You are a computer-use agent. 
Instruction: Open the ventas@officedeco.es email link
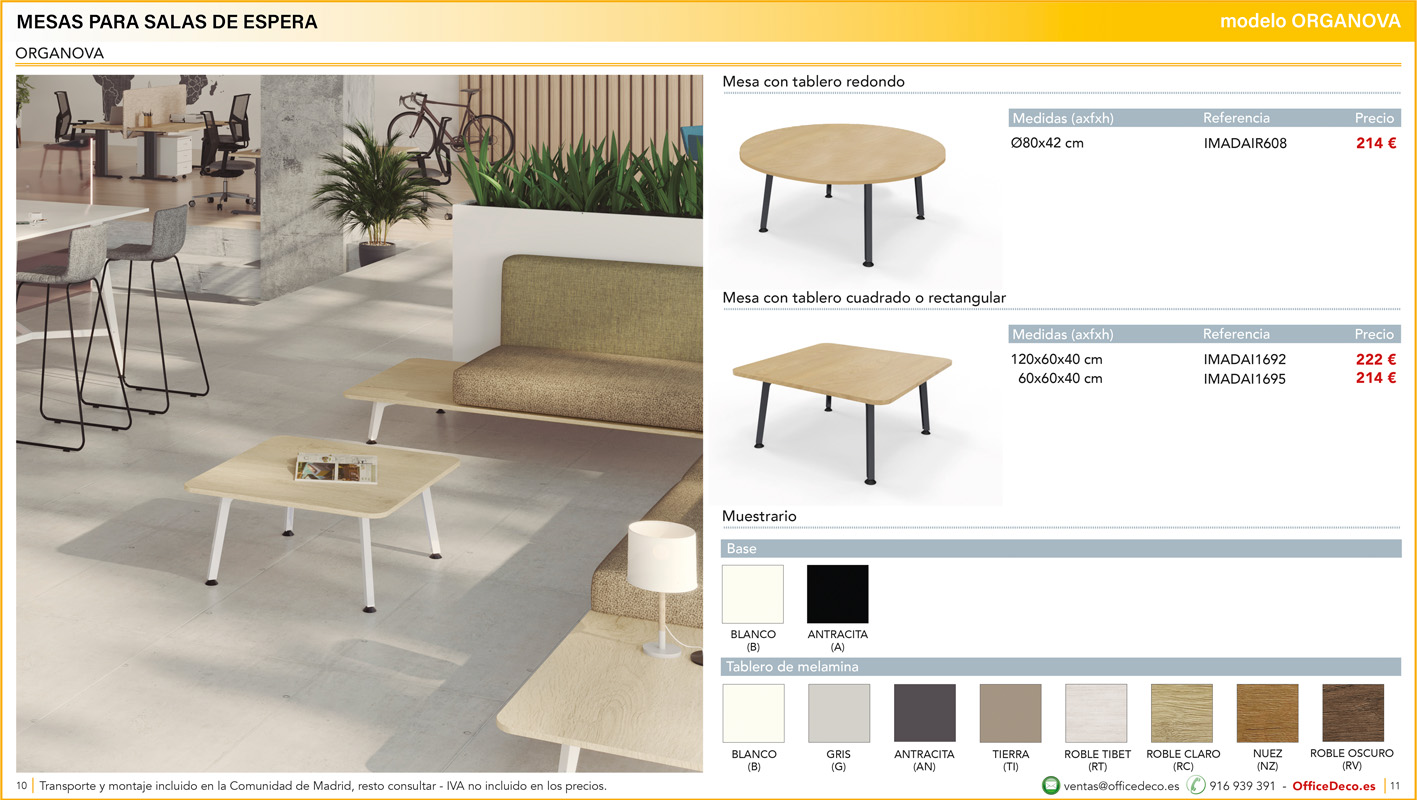point(1121,786)
